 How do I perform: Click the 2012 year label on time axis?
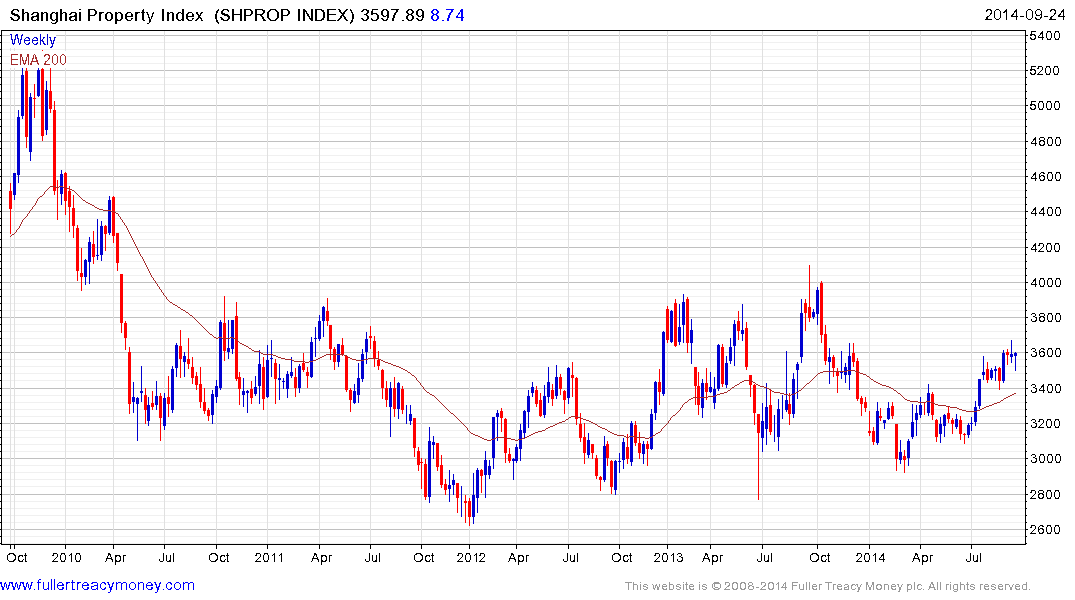tap(470, 557)
